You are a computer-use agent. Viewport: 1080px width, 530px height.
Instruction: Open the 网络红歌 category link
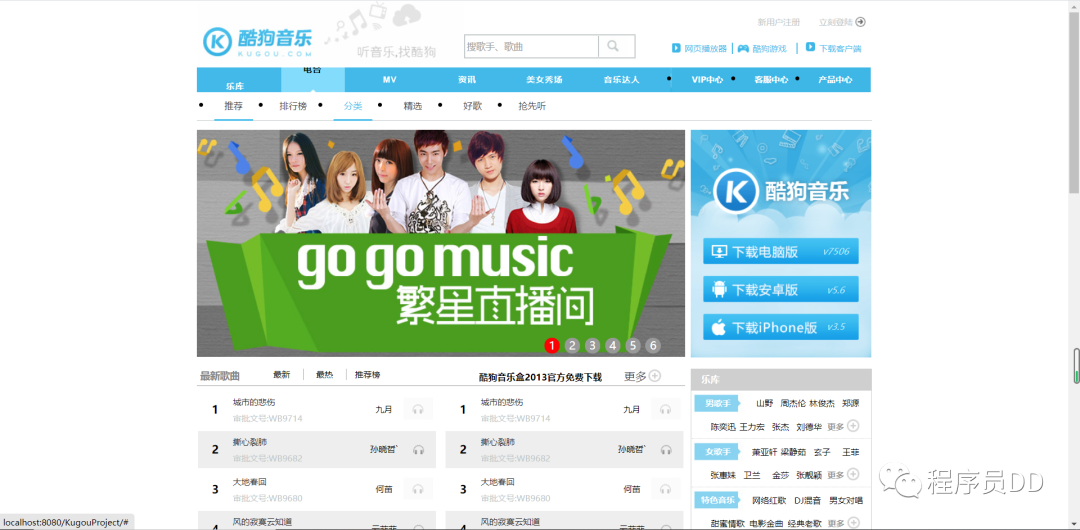[768, 500]
